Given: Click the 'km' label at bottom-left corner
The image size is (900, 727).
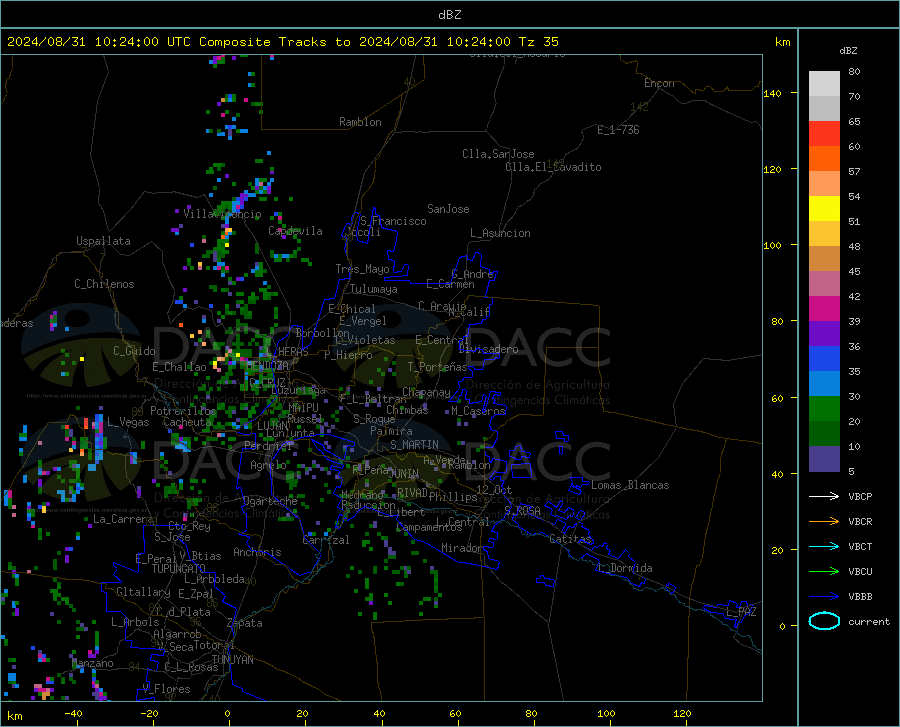Looking at the screenshot, I should pos(14,716).
